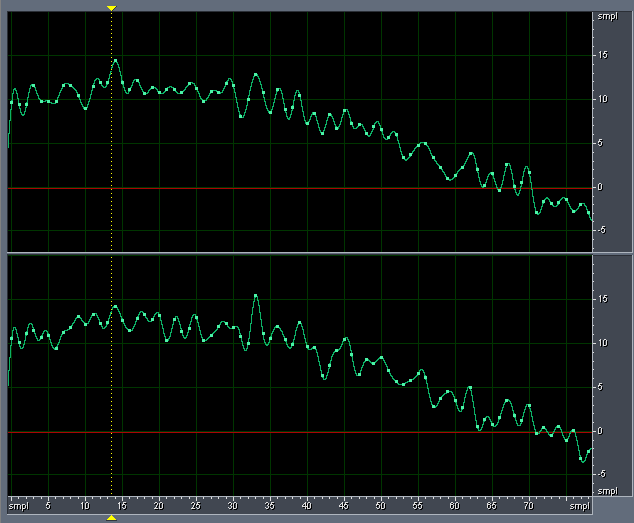
Task: Click the time ruler at sample 55
Action: pyautogui.click(x=418, y=506)
